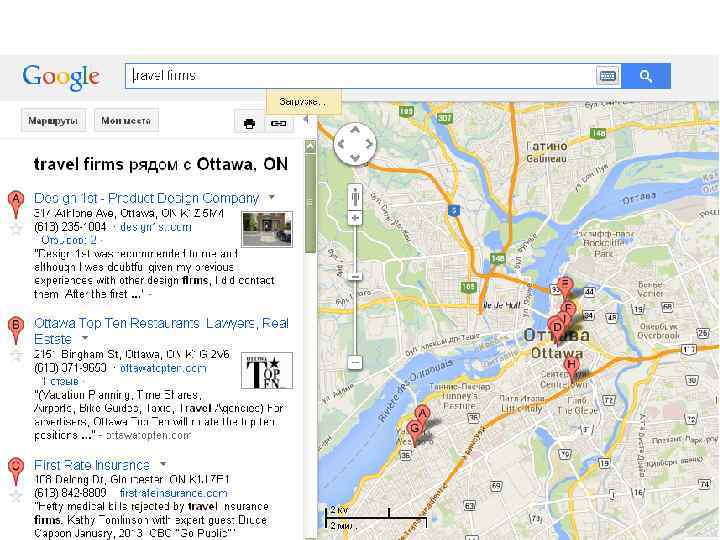
Task: Expand dropdown arrow beside First Rate Insurance
Action: click(163, 464)
